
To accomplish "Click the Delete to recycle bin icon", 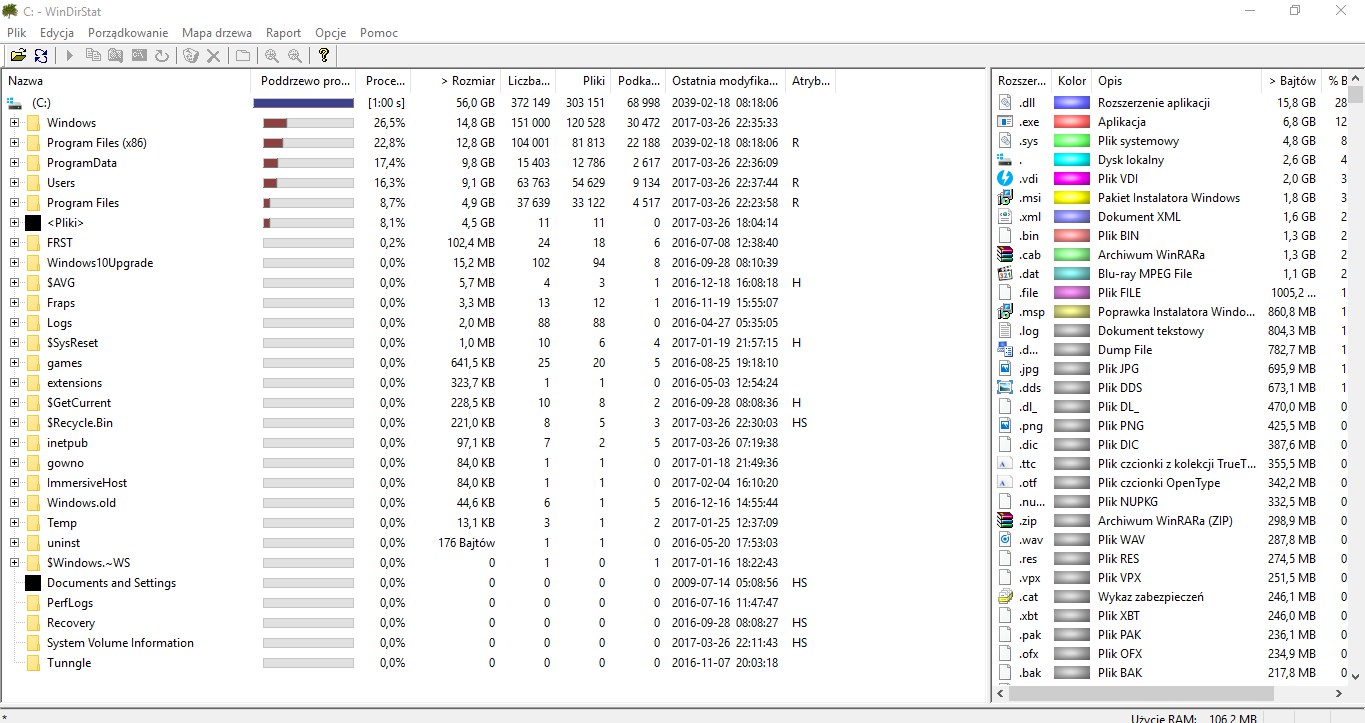I will 191,56.
